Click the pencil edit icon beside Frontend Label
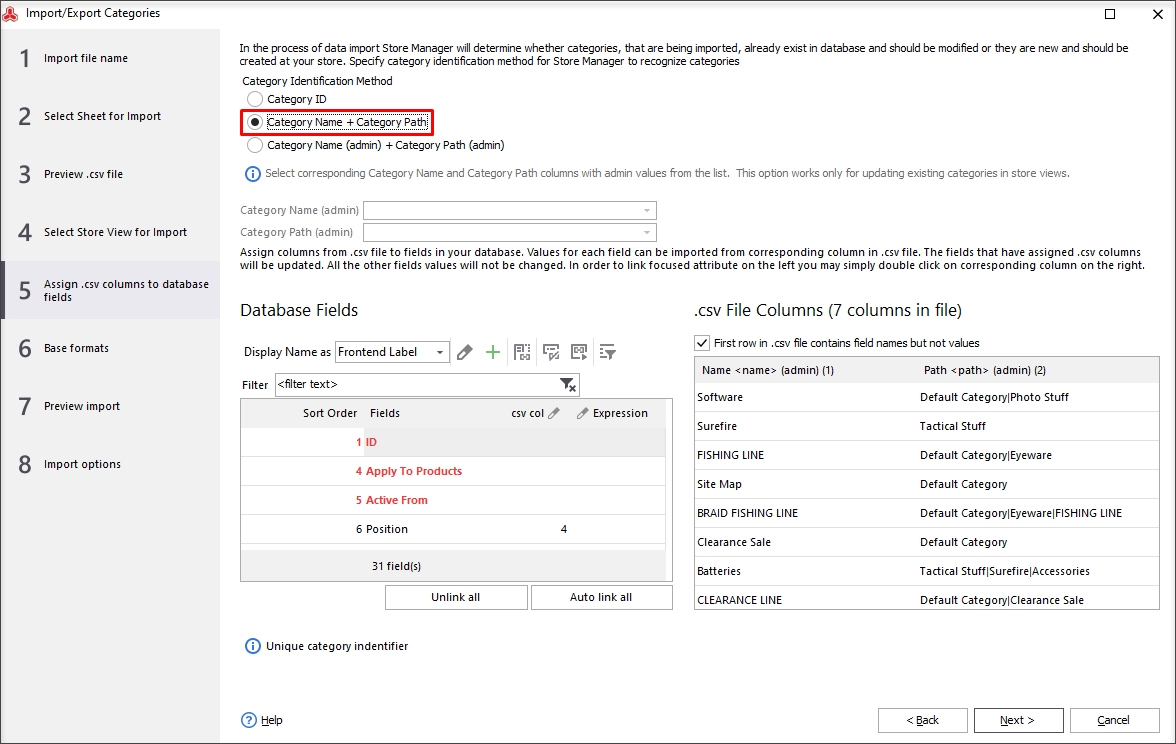 (465, 352)
